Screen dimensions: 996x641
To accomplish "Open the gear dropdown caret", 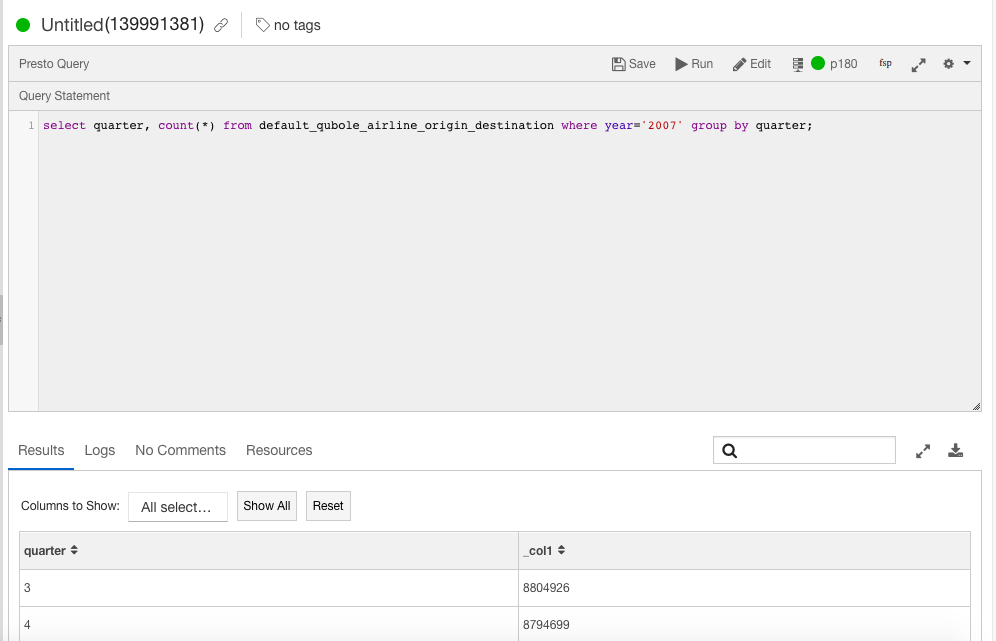I will click(967, 63).
